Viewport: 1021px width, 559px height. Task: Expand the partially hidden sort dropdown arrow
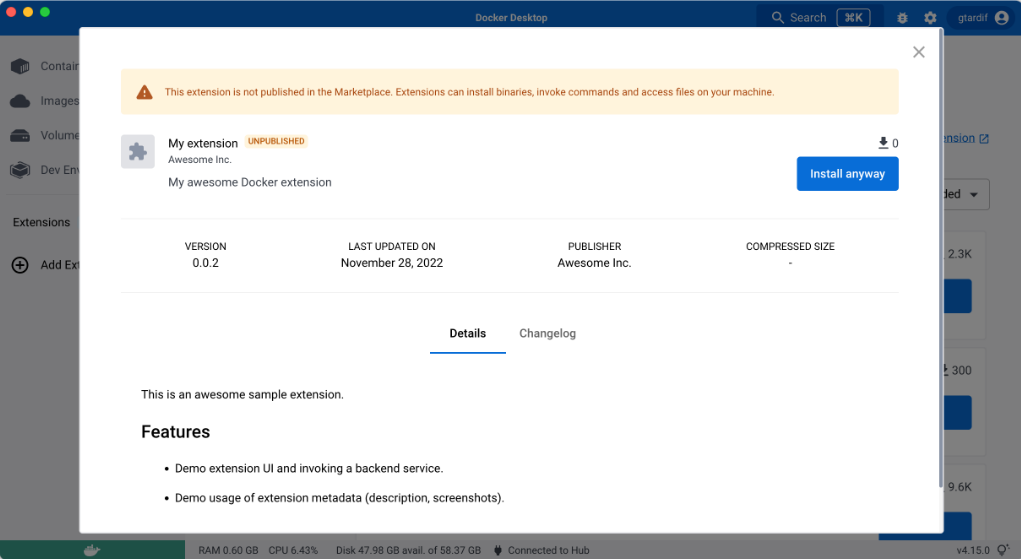point(973,195)
